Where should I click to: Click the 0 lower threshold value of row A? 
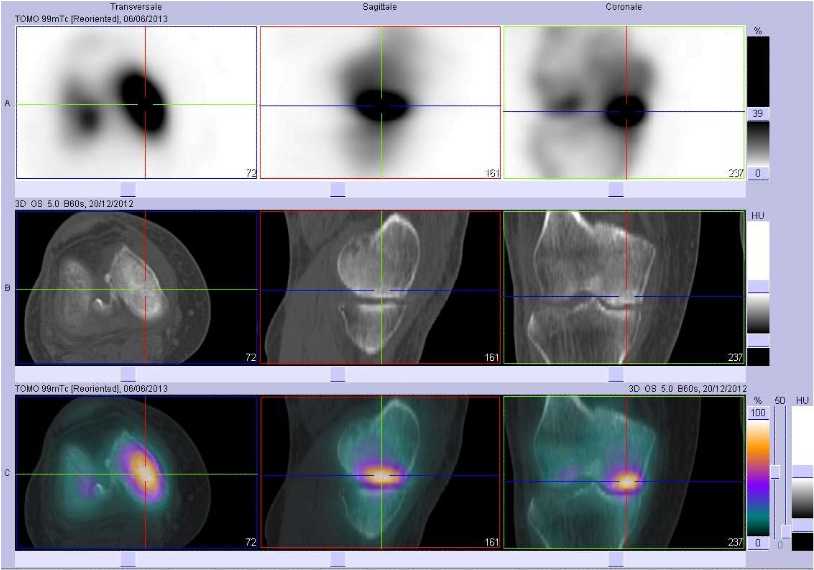(x=758, y=173)
